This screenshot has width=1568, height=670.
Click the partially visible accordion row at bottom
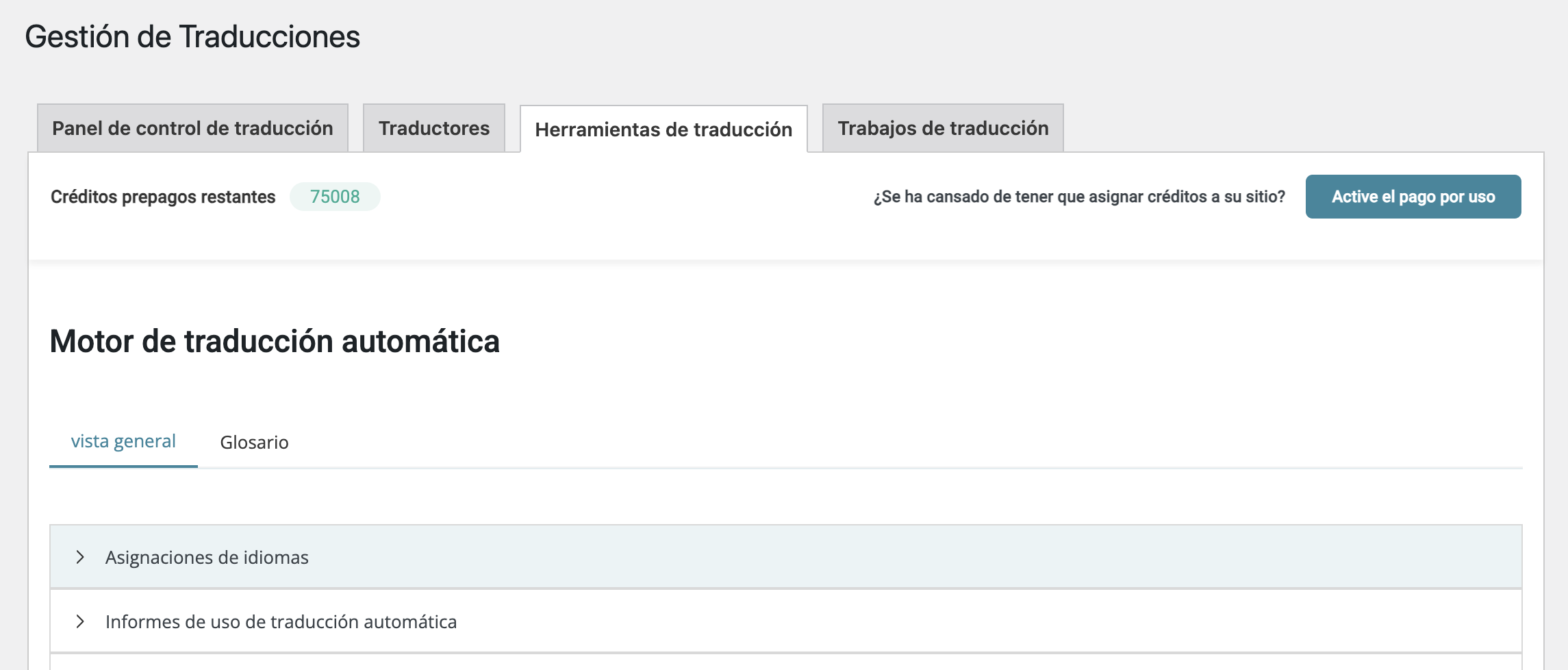[x=785, y=662]
